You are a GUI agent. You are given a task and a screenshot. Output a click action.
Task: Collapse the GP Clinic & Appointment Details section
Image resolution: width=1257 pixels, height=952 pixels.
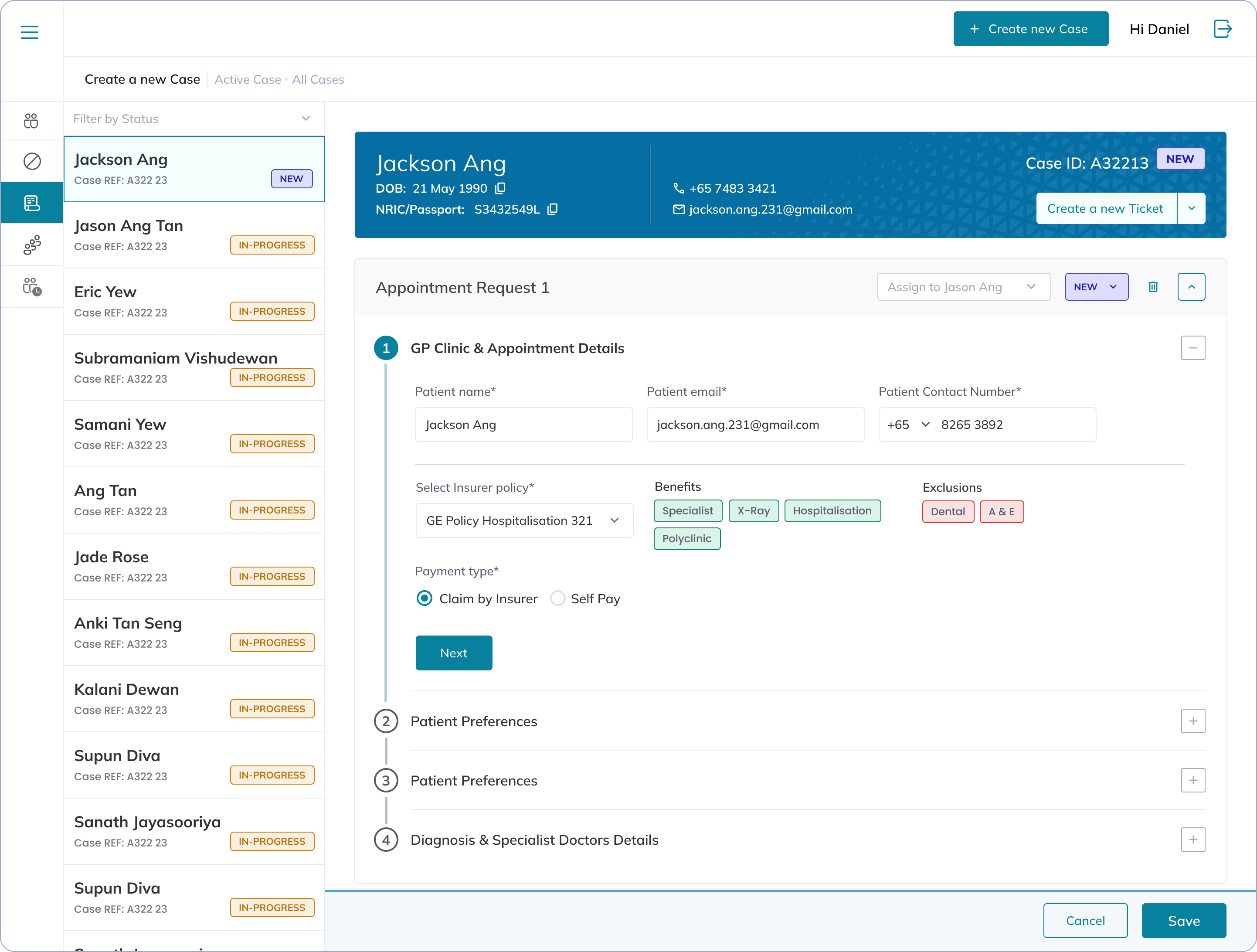pyautogui.click(x=1193, y=348)
